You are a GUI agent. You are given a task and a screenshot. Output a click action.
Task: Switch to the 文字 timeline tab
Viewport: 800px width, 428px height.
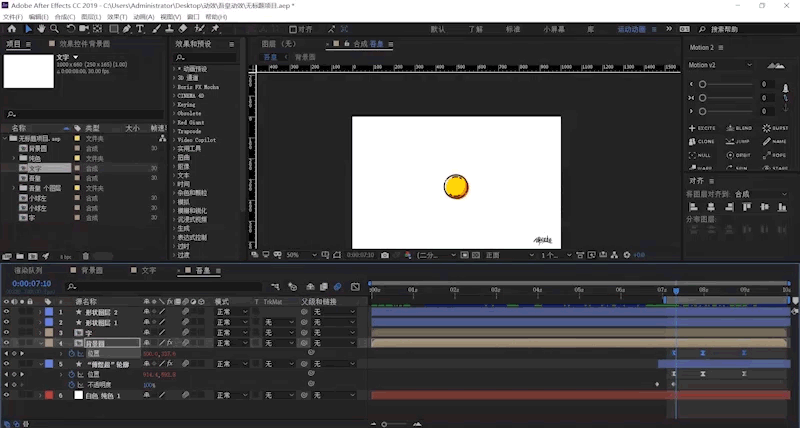pos(148,271)
